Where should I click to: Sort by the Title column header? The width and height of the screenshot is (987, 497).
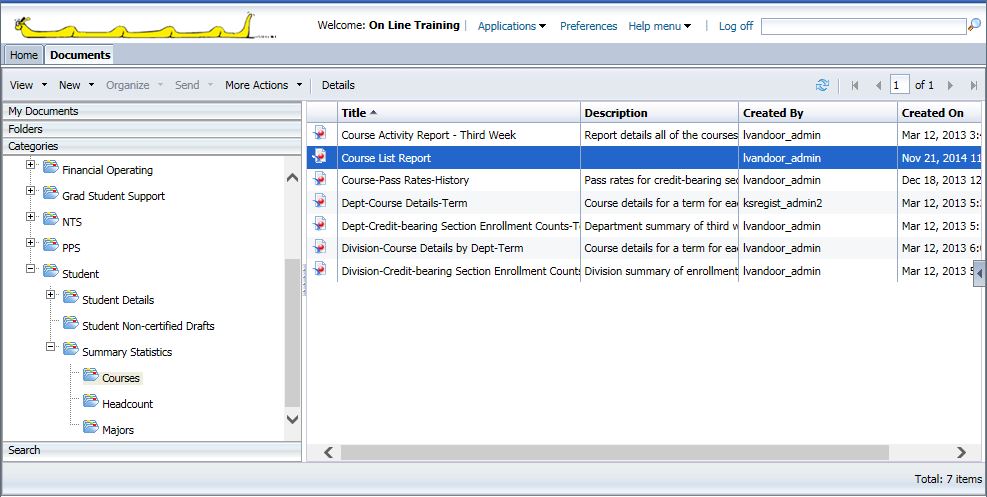(459, 113)
